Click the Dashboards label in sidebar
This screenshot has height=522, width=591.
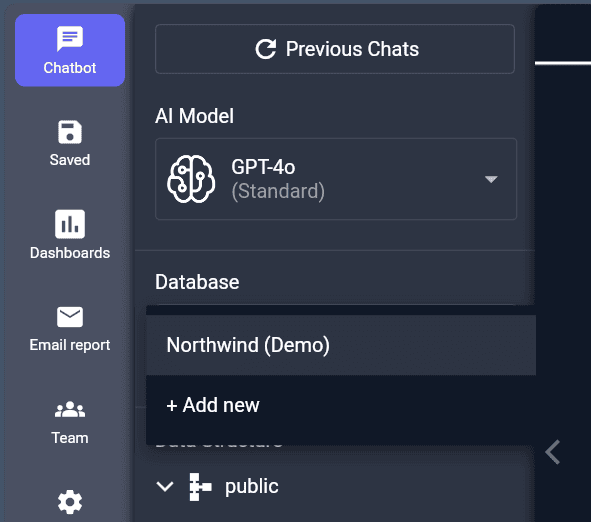coord(70,253)
